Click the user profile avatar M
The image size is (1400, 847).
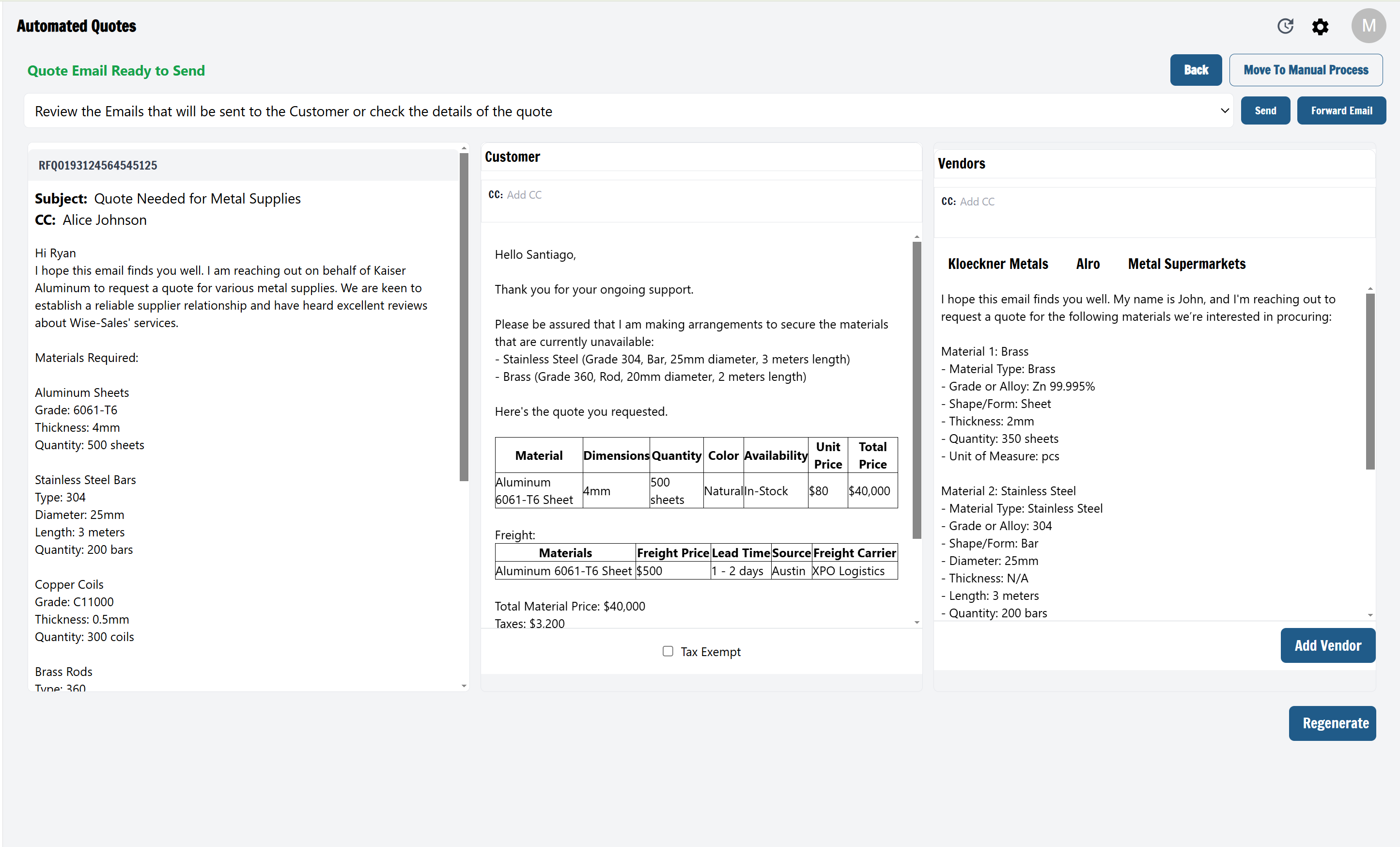pyautogui.click(x=1369, y=26)
